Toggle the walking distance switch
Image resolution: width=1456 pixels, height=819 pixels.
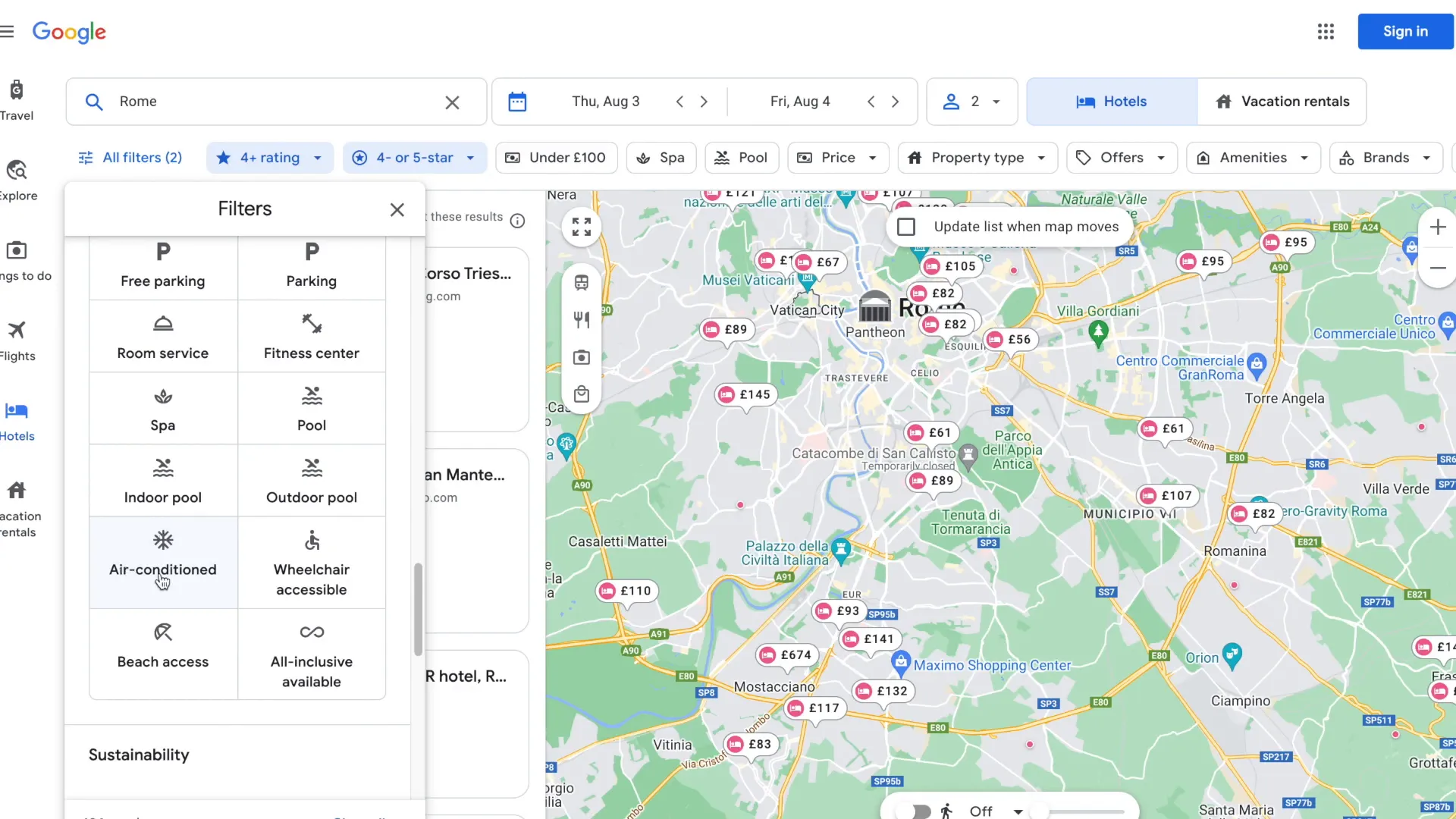915,811
